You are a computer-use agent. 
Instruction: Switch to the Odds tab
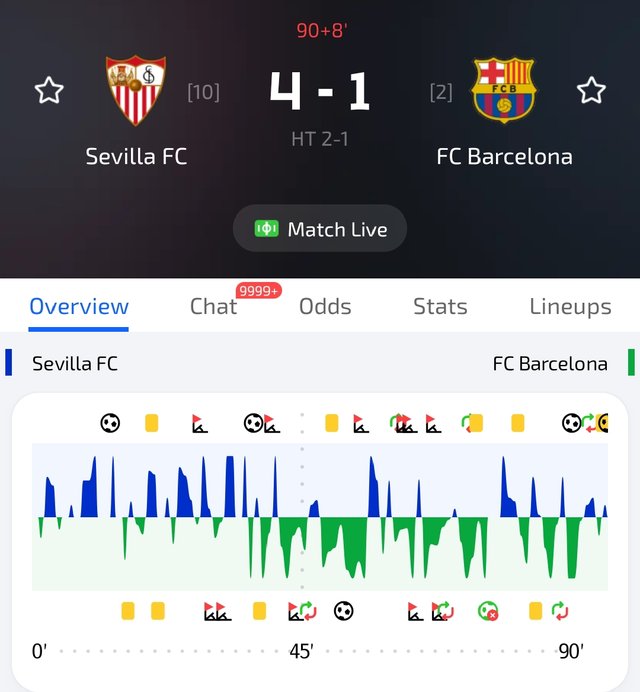[x=325, y=307]
